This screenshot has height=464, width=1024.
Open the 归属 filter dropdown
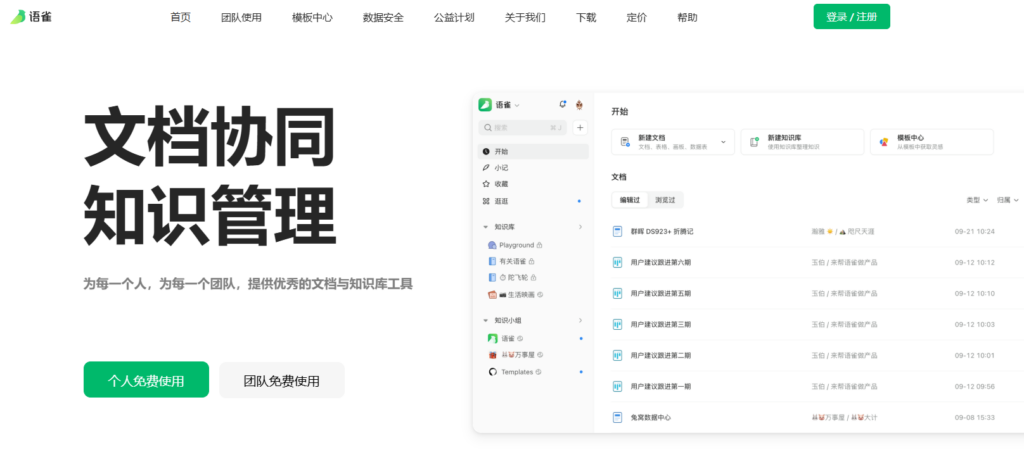tap(1008, 200)
